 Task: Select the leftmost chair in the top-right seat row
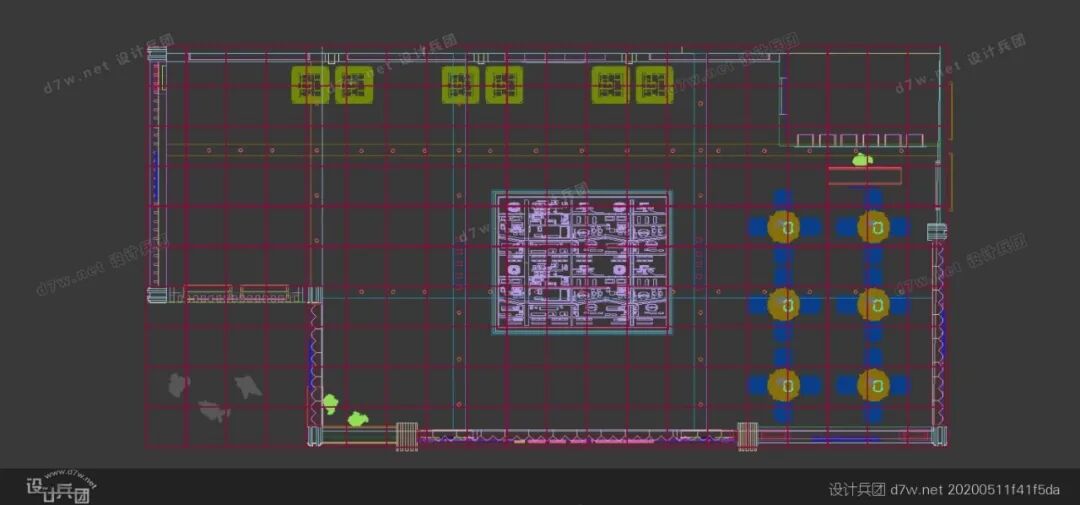(x=805, y=141)
